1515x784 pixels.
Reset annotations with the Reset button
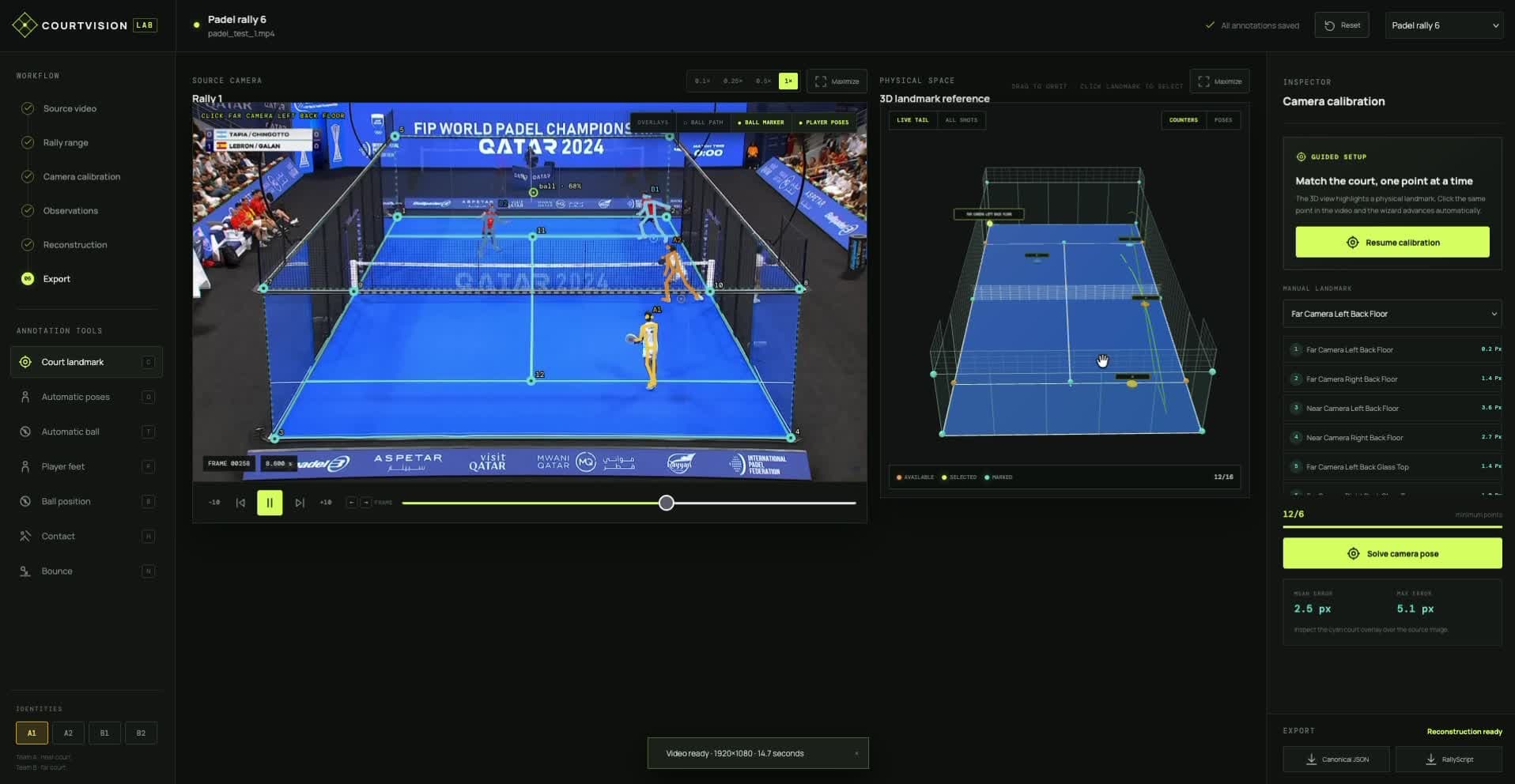[1342, 25]
